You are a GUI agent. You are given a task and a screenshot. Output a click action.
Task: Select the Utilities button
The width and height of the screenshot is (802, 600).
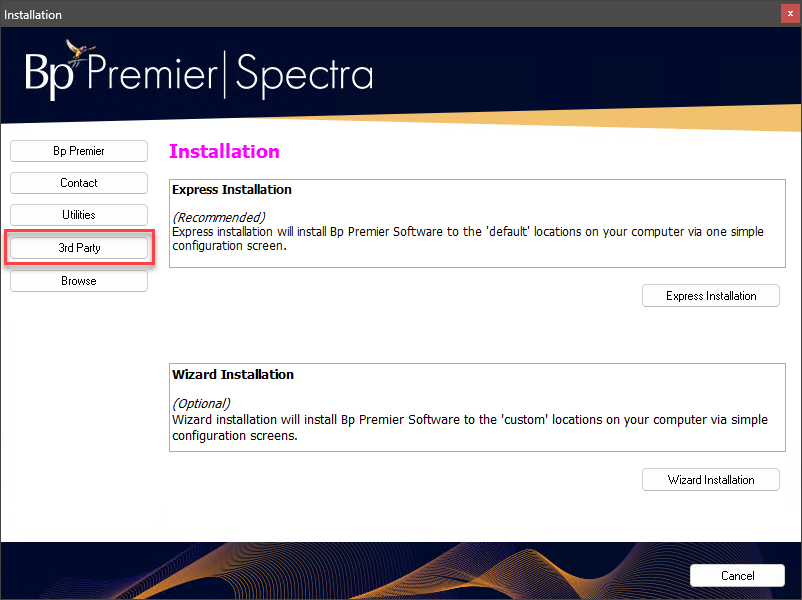point(79,215)
